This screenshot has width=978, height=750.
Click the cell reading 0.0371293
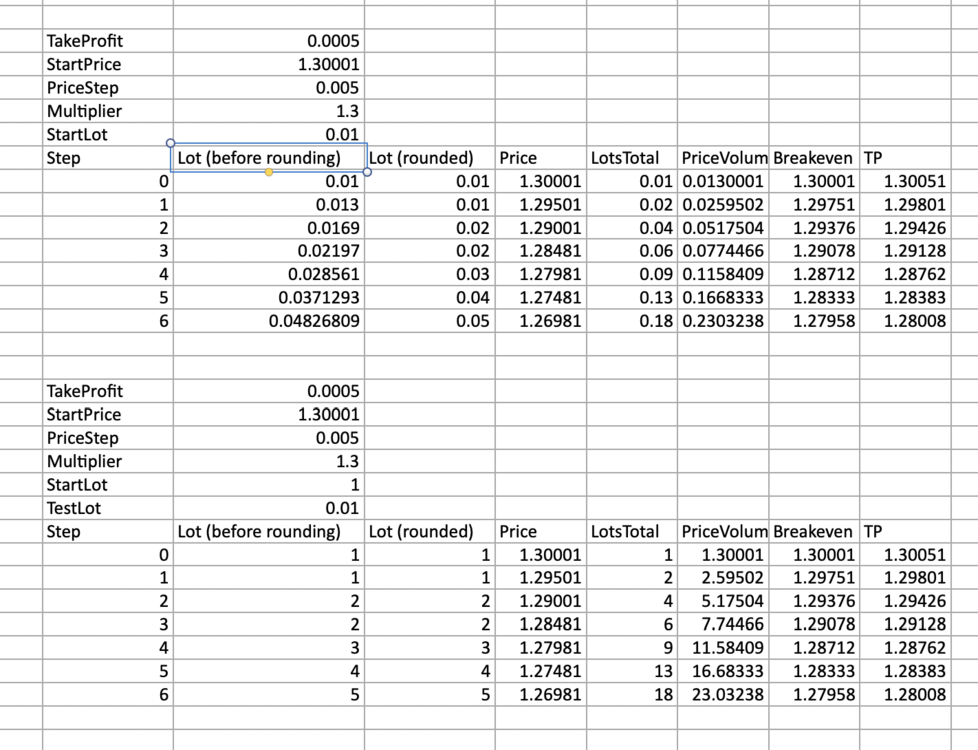(x=269, y=298)
